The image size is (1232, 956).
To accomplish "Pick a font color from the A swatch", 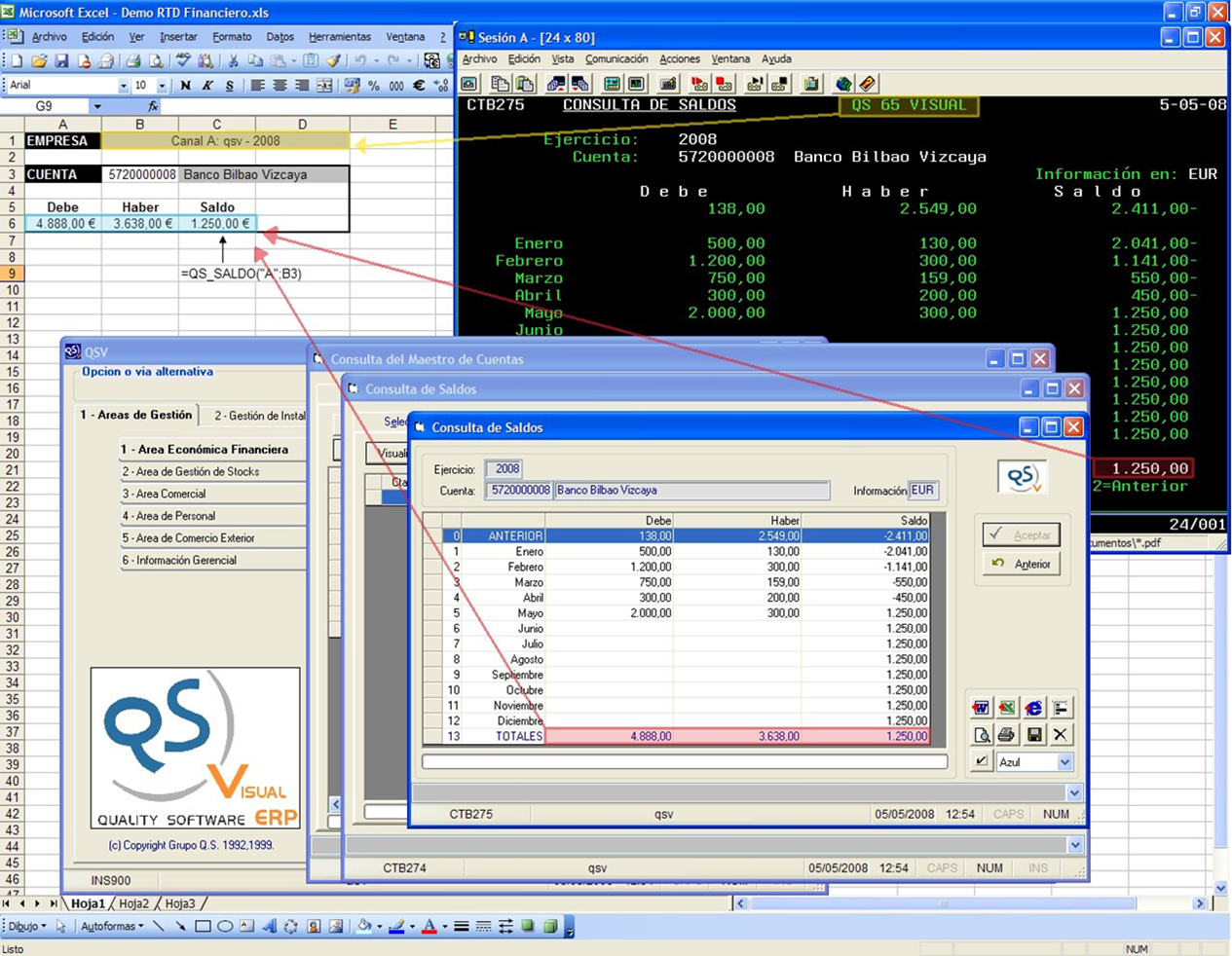I will [x=429, y=927].
